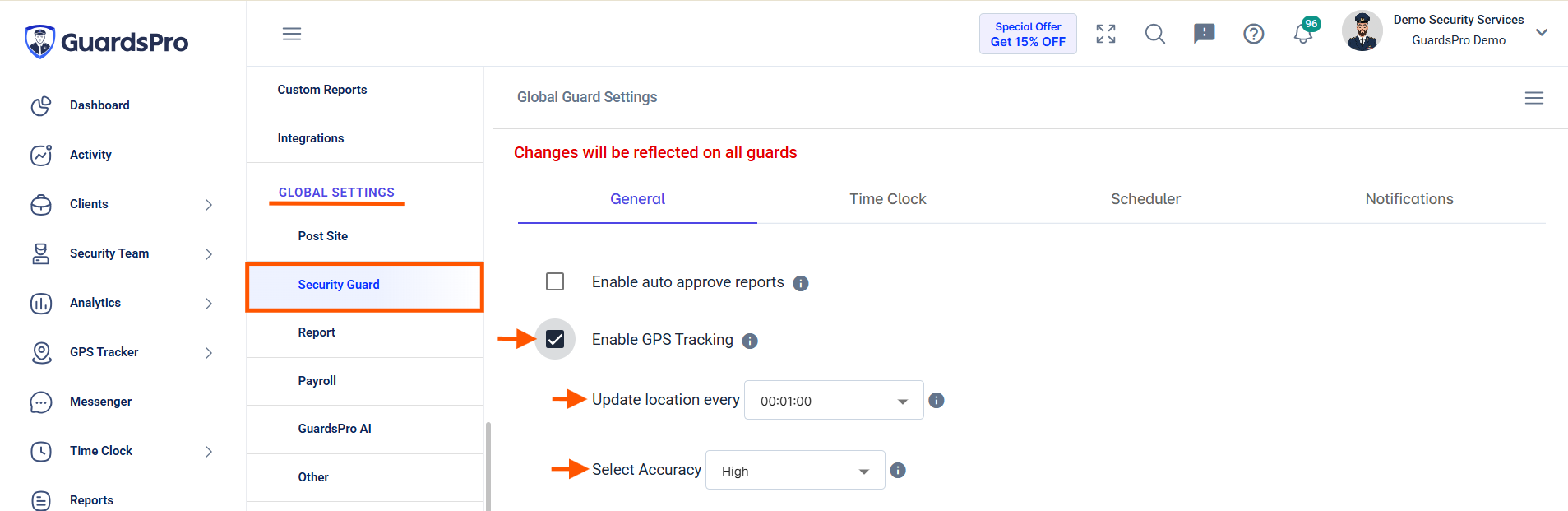Open the Update location every dropdown
The height and width of the screenshot is (511, 1568).
point(834,400)
